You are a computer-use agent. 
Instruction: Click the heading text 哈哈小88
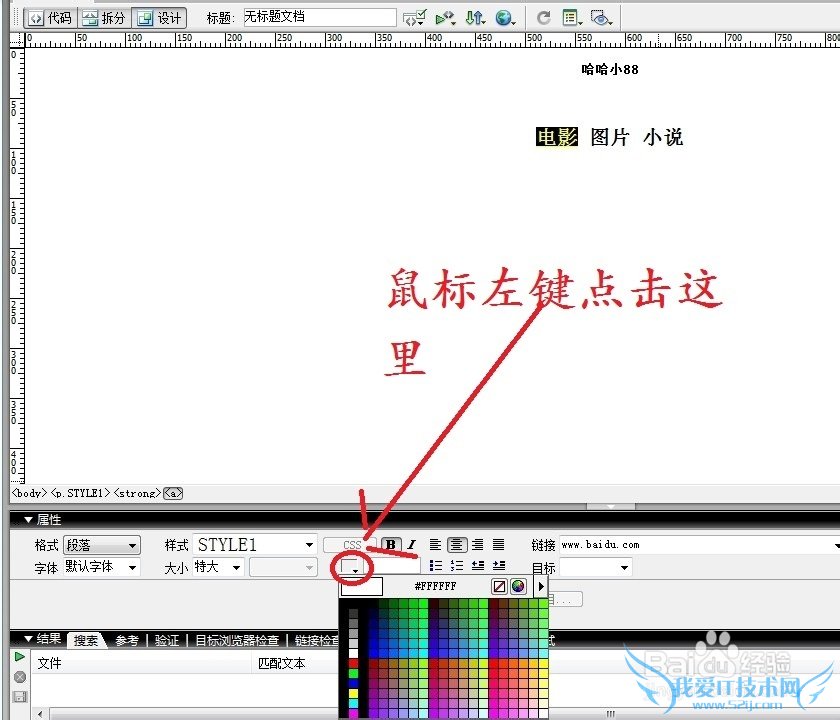tap(610, 69)
